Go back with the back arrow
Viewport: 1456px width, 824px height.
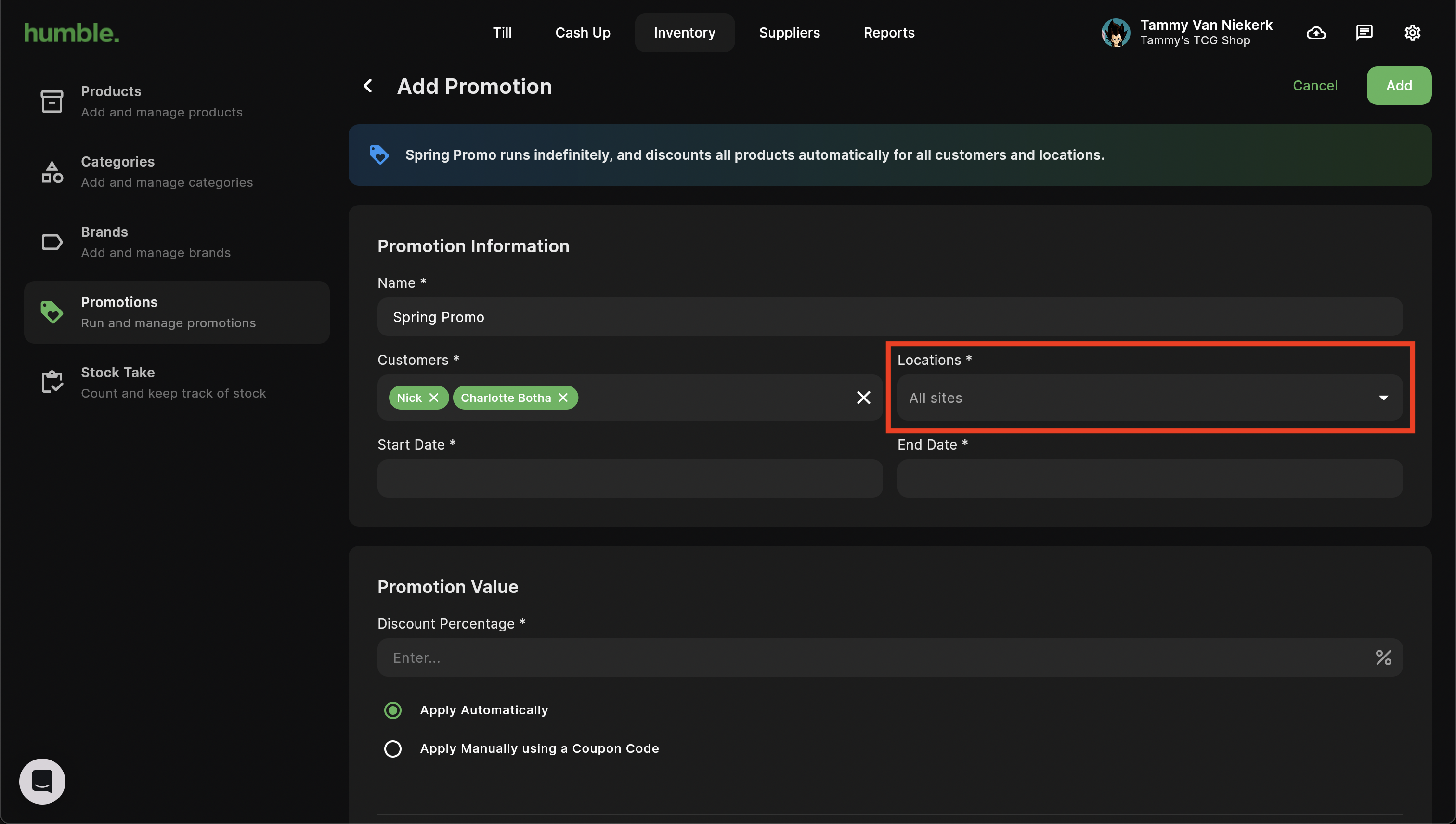[368, 86]
